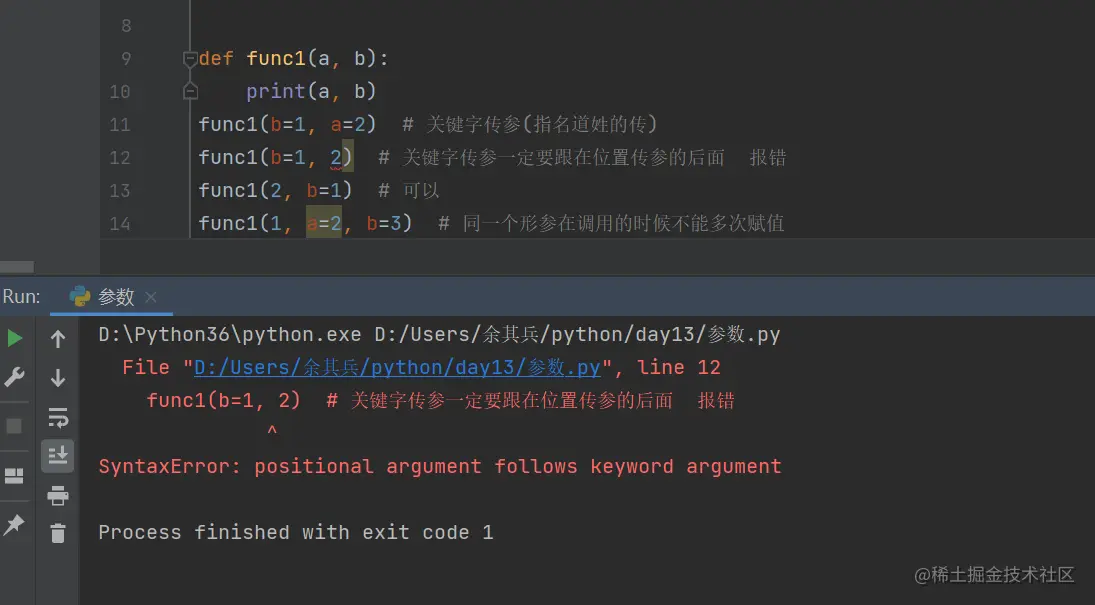Viewport: 1095px width, 605px height.
Task: Click the Python icon on run tab
Action: click(x=80, y=296)
